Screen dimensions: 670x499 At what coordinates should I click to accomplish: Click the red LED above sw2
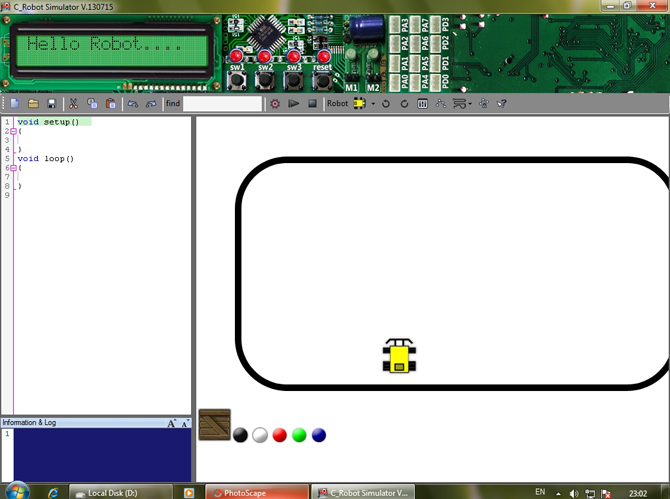pos(264,56)
